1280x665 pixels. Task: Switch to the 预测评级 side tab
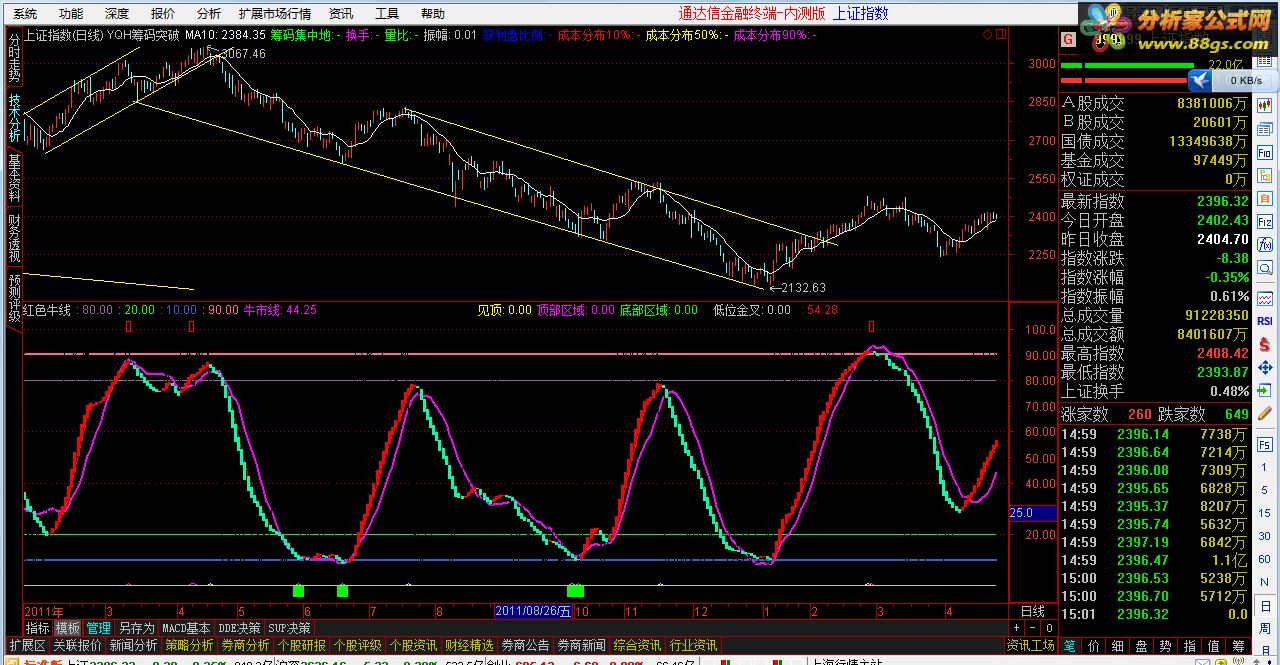(14, 298)
